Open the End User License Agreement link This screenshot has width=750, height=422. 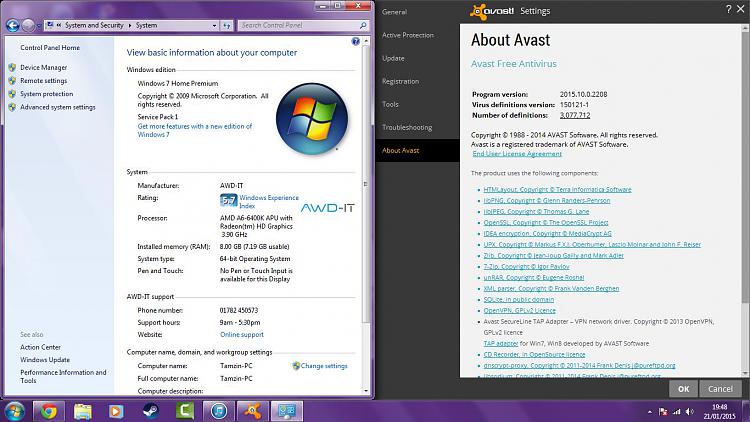[x=517, y=154]
